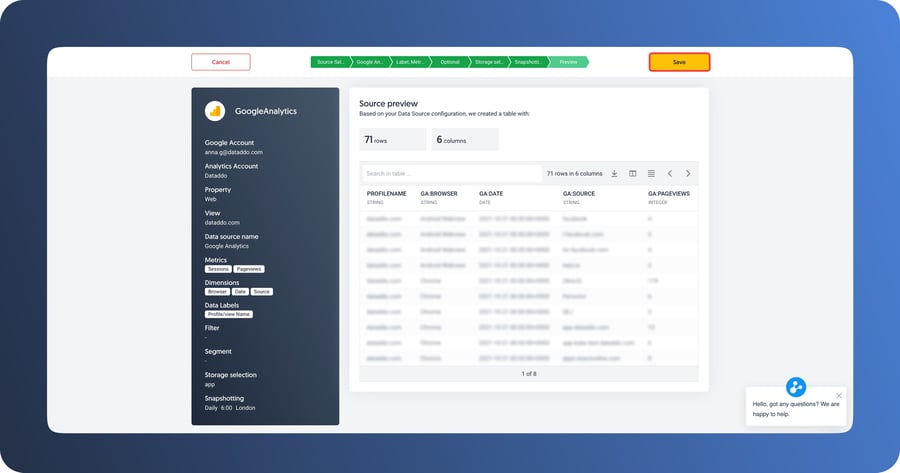The width and height of the screenshot is (900, 473).
Task: Click the 6 columns count box
Action: (465, 139)
